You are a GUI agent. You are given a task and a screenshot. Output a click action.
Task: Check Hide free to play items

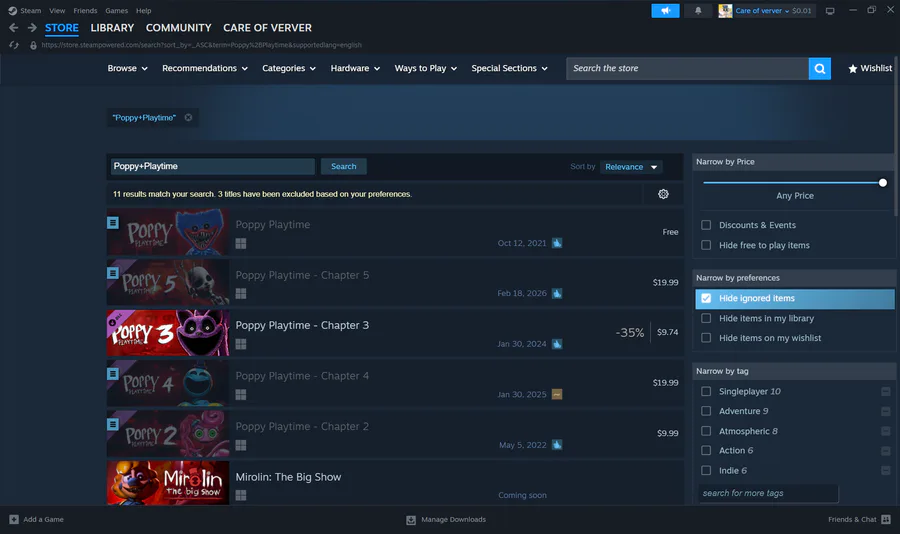[x=706, y=245]
